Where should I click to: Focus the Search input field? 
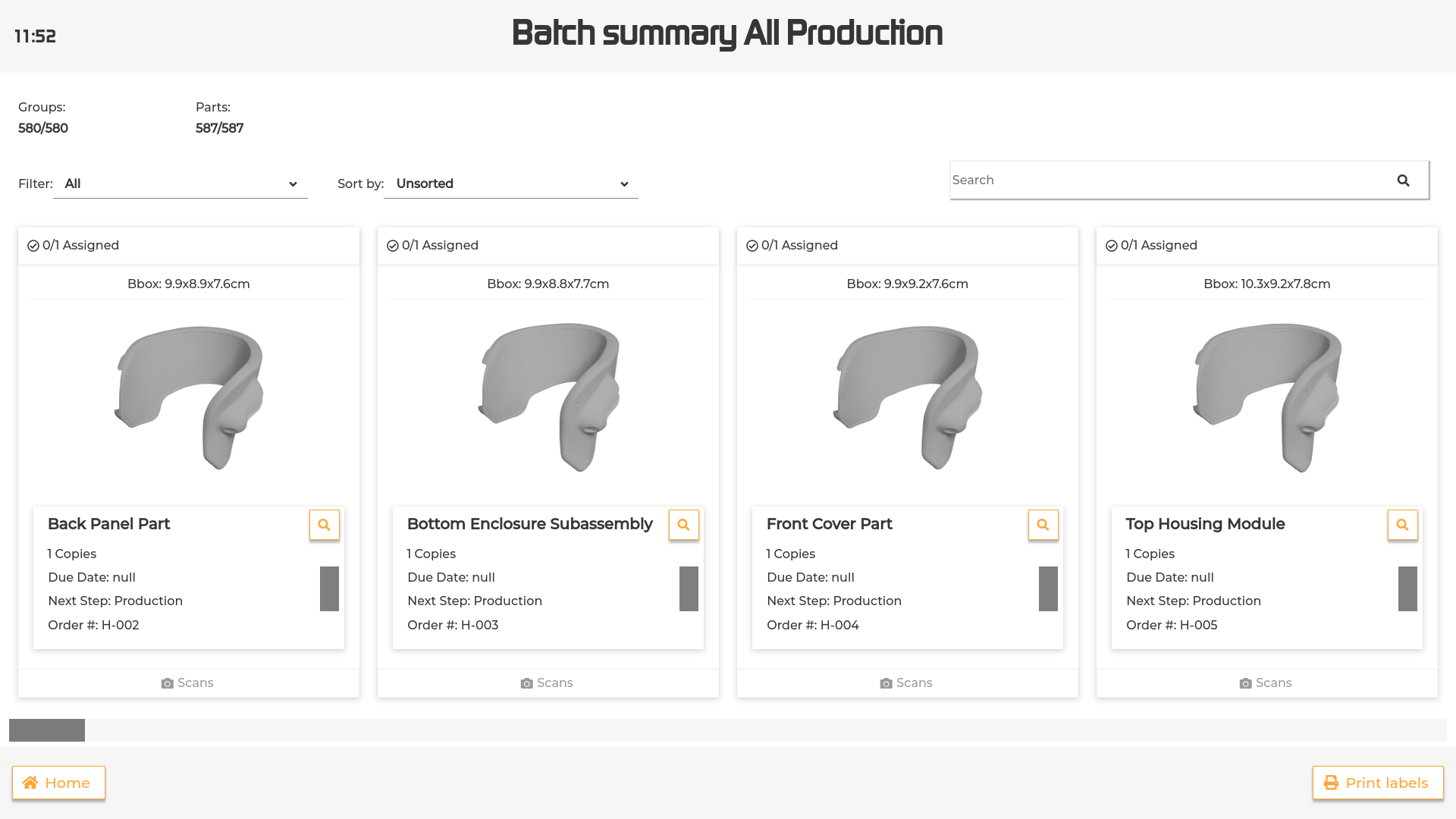pos(1168,180)
